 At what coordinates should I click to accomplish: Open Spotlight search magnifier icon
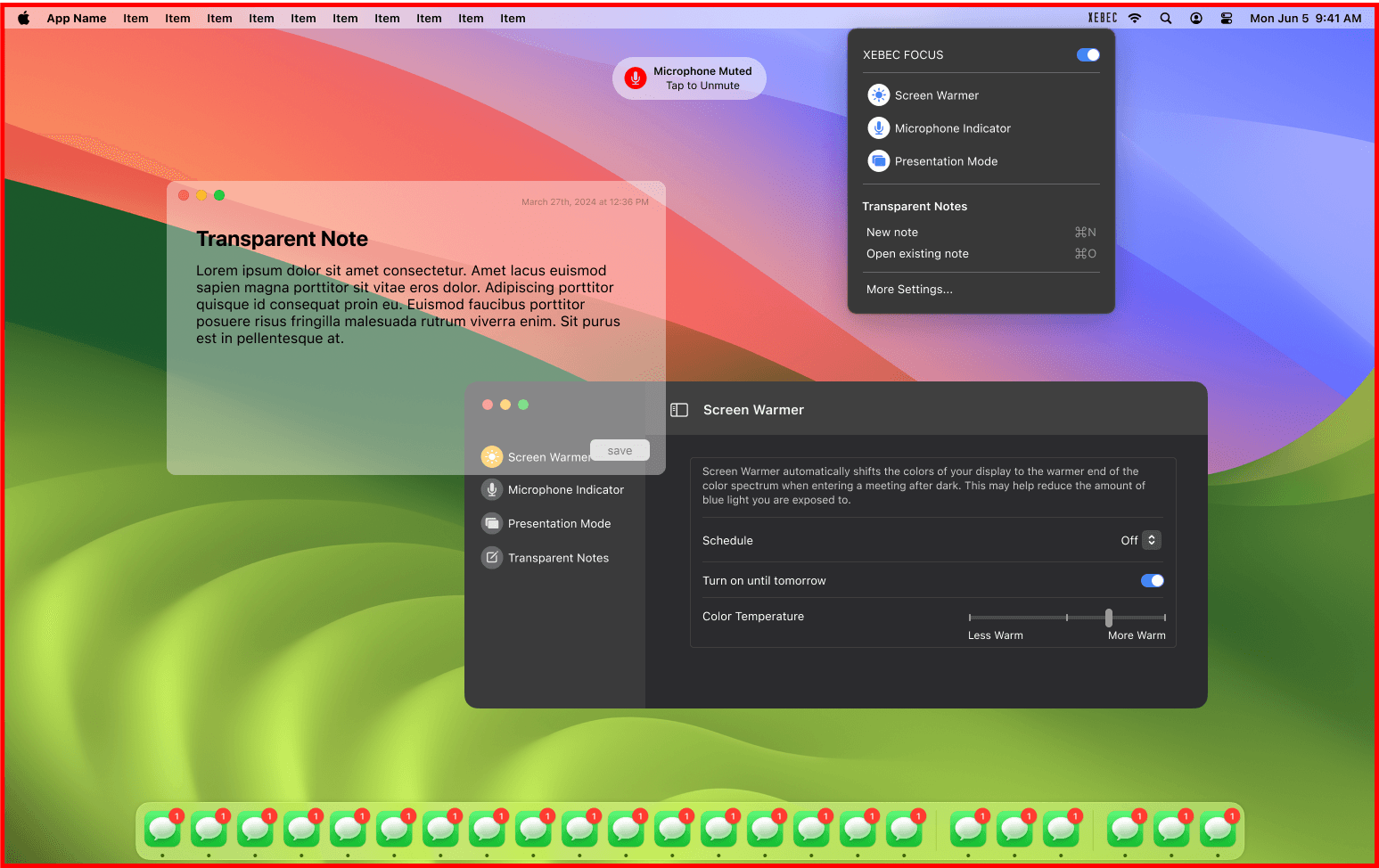click(x=1166, y=18)
